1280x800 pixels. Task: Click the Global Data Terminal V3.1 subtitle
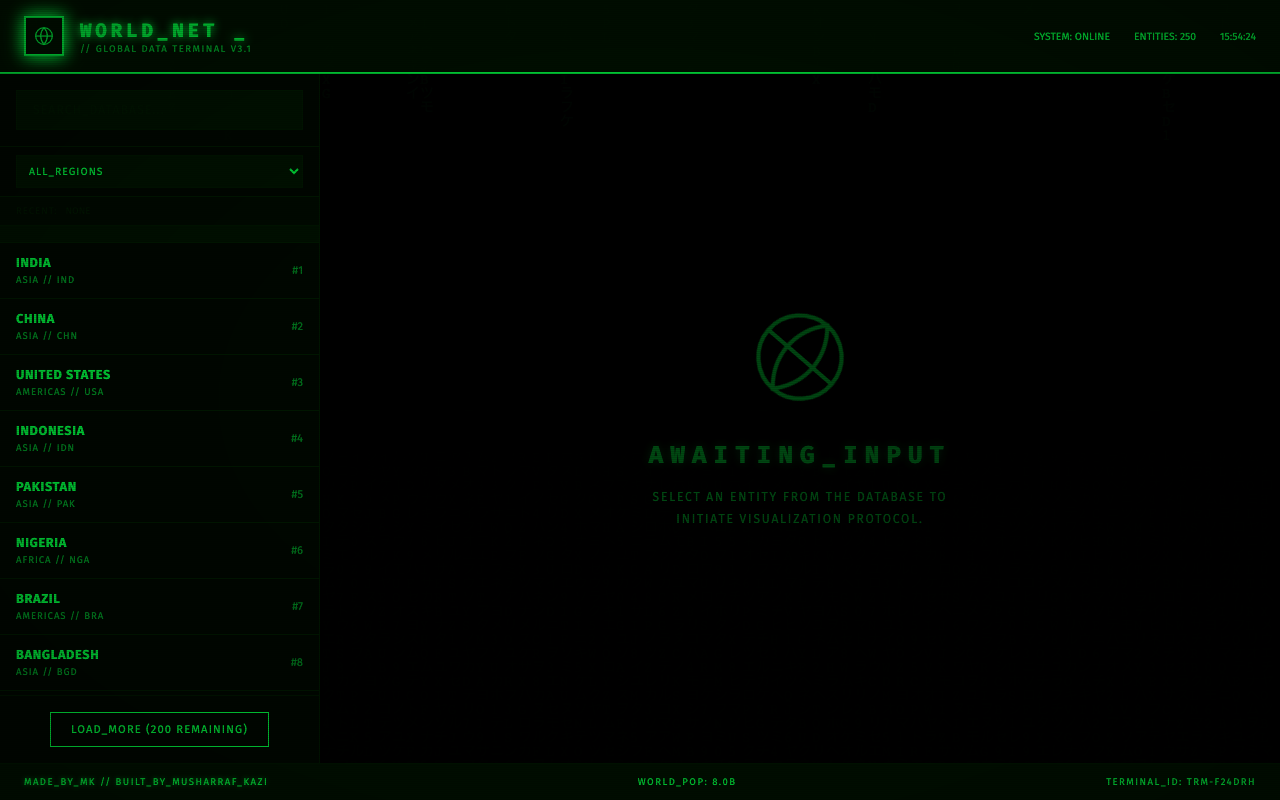[166, 49]
